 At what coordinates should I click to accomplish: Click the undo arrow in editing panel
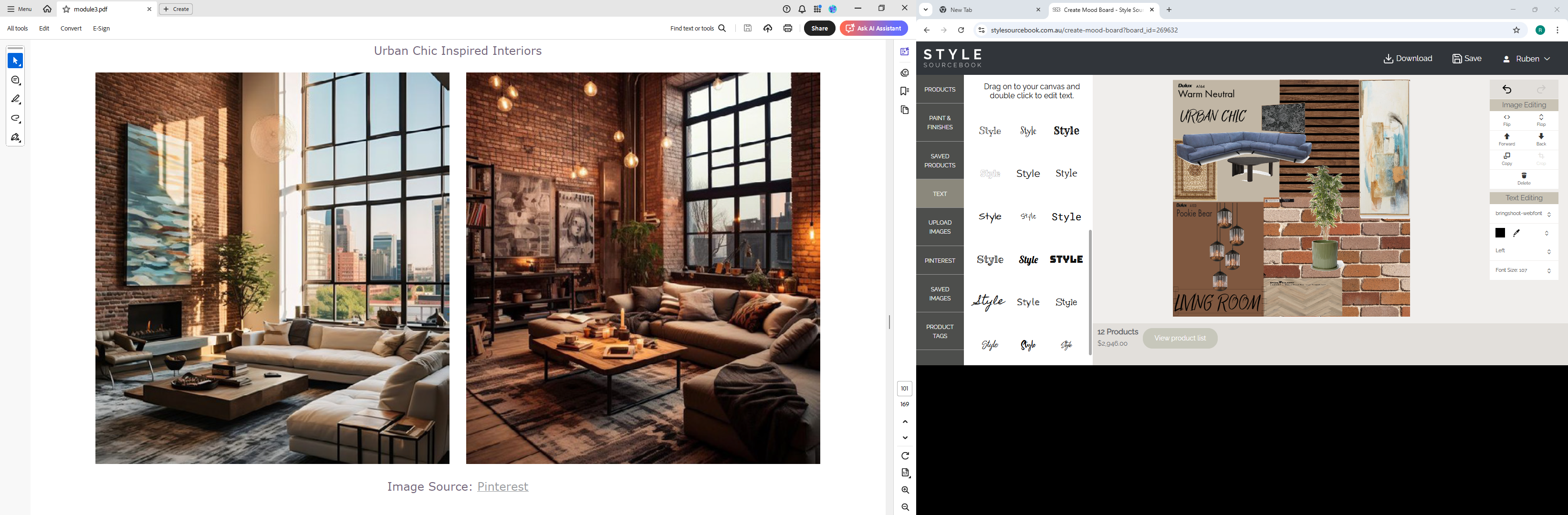coord(1506,89)
